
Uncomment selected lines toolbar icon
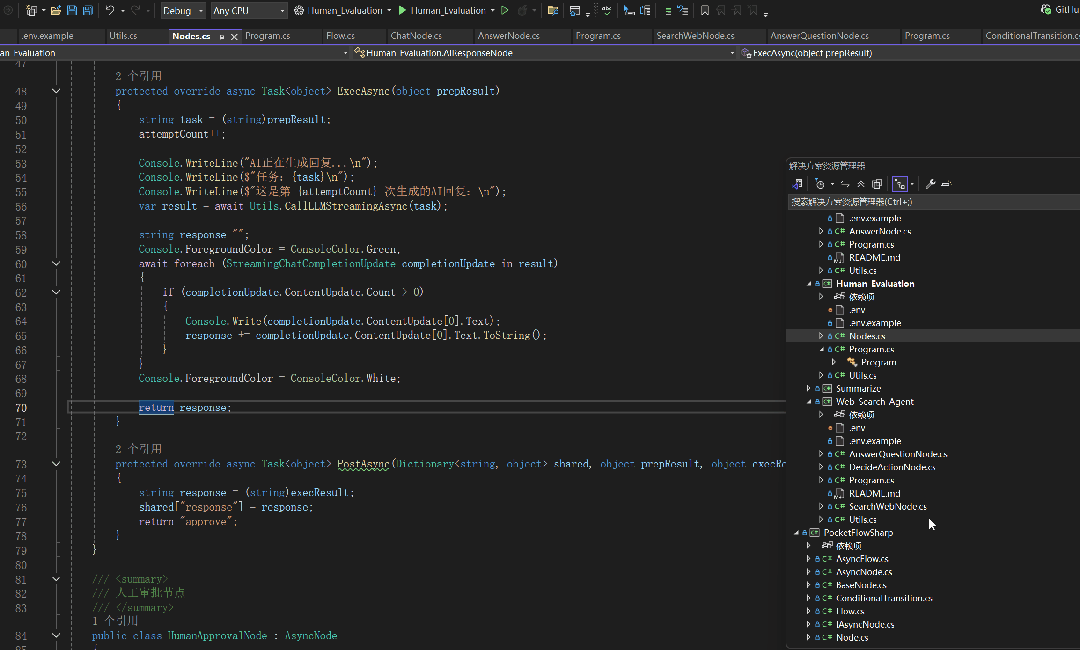pos(683,10)
